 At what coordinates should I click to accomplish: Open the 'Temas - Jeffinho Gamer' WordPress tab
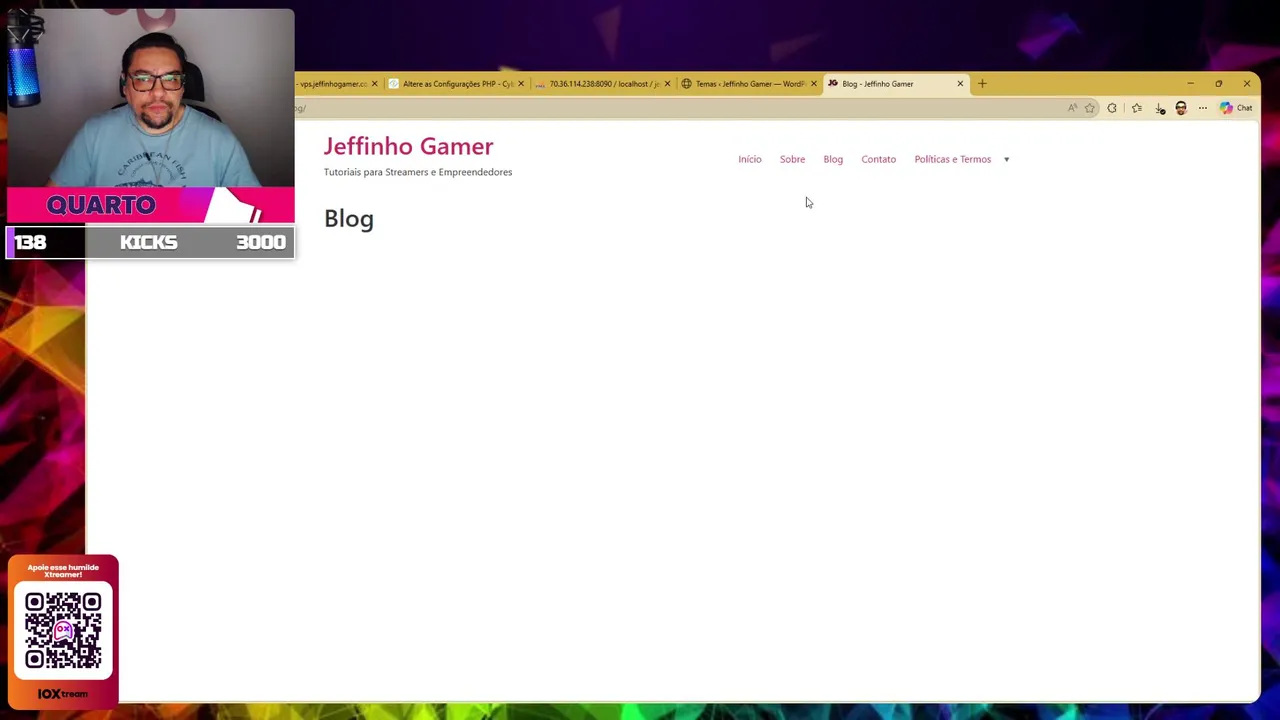coord(750,84)
